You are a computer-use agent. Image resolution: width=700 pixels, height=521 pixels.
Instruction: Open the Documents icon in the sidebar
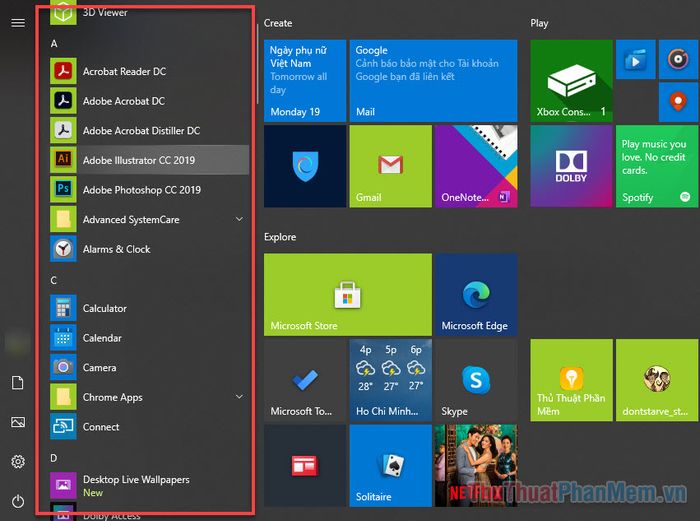(x=17, y=383)
